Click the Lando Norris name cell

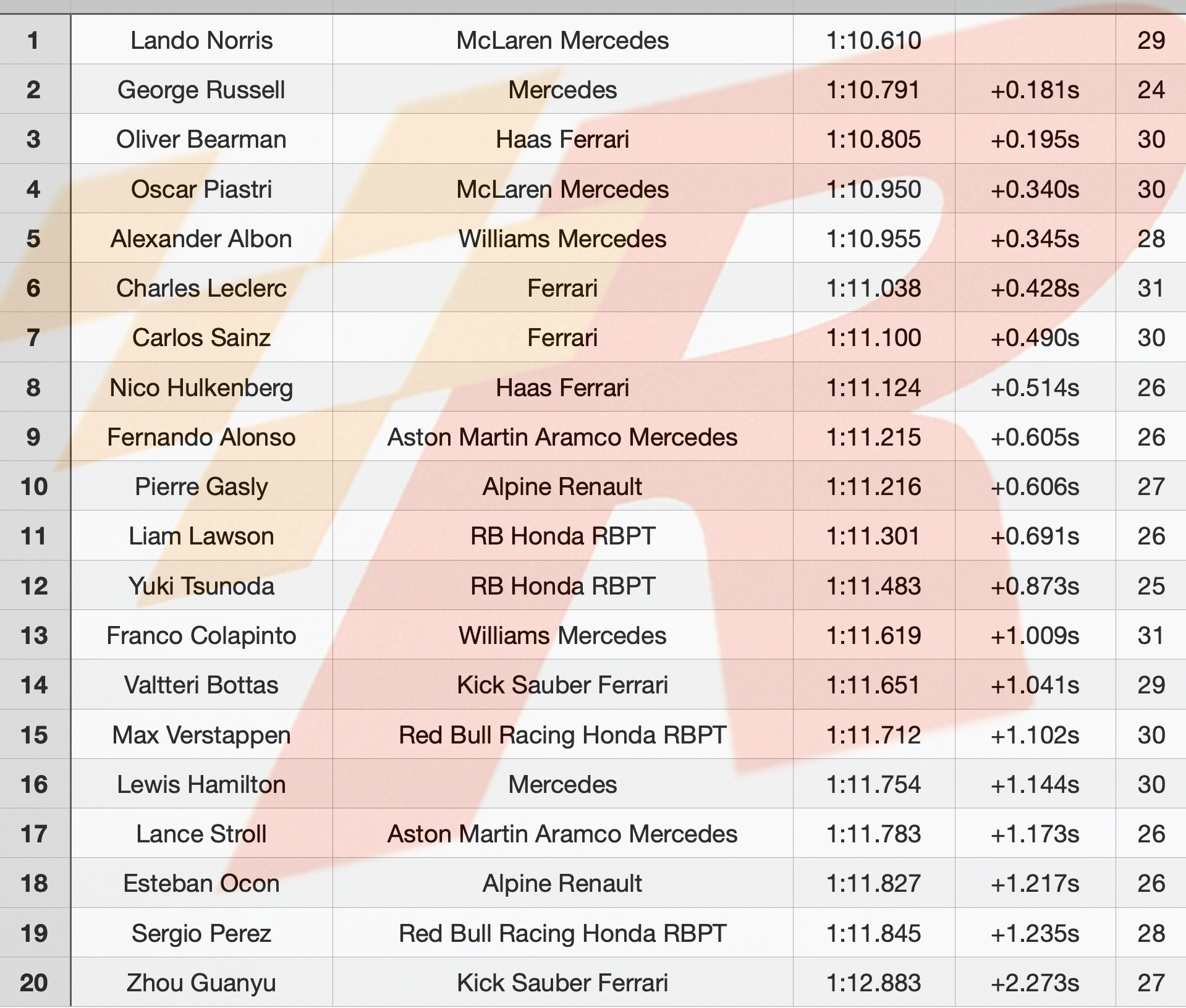(201, 40)
